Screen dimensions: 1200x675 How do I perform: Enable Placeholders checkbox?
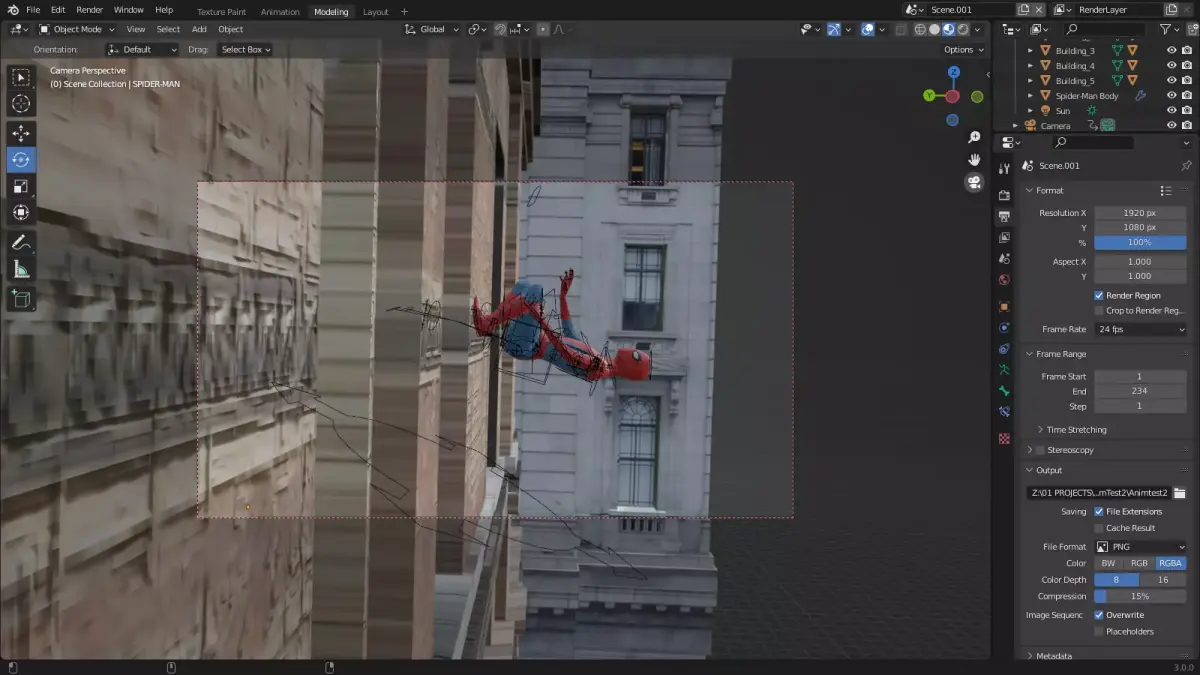click(x=1099, y=631)
